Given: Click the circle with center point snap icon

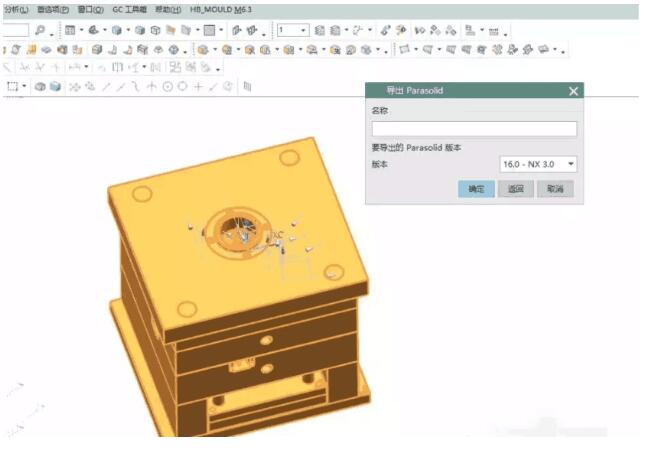Looking at the screenshot, I should 167,87.
